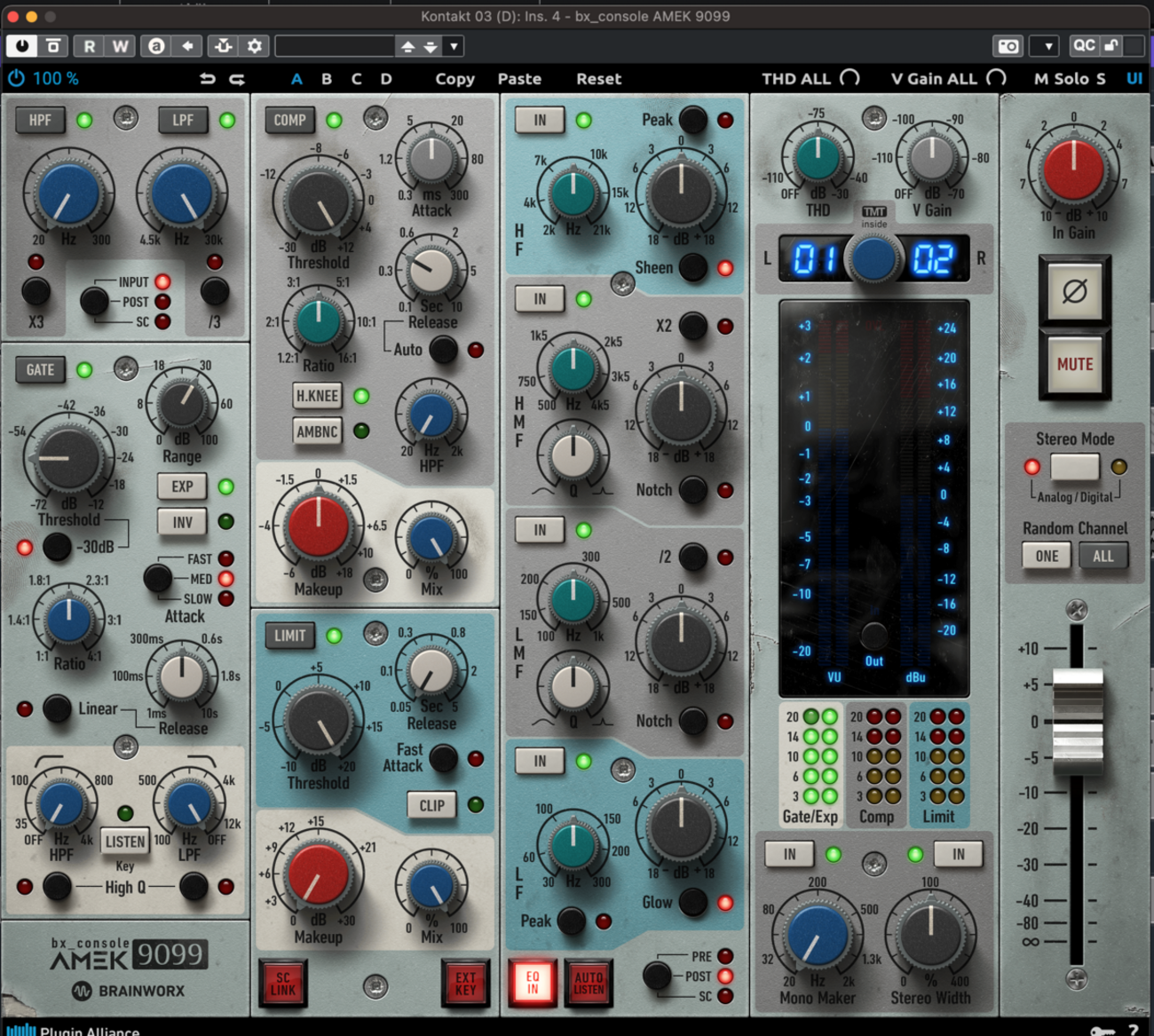Click M Solo S in the top bar
The height and width of the screenshot is (1036, 1154).
(x=1070, y=78)
